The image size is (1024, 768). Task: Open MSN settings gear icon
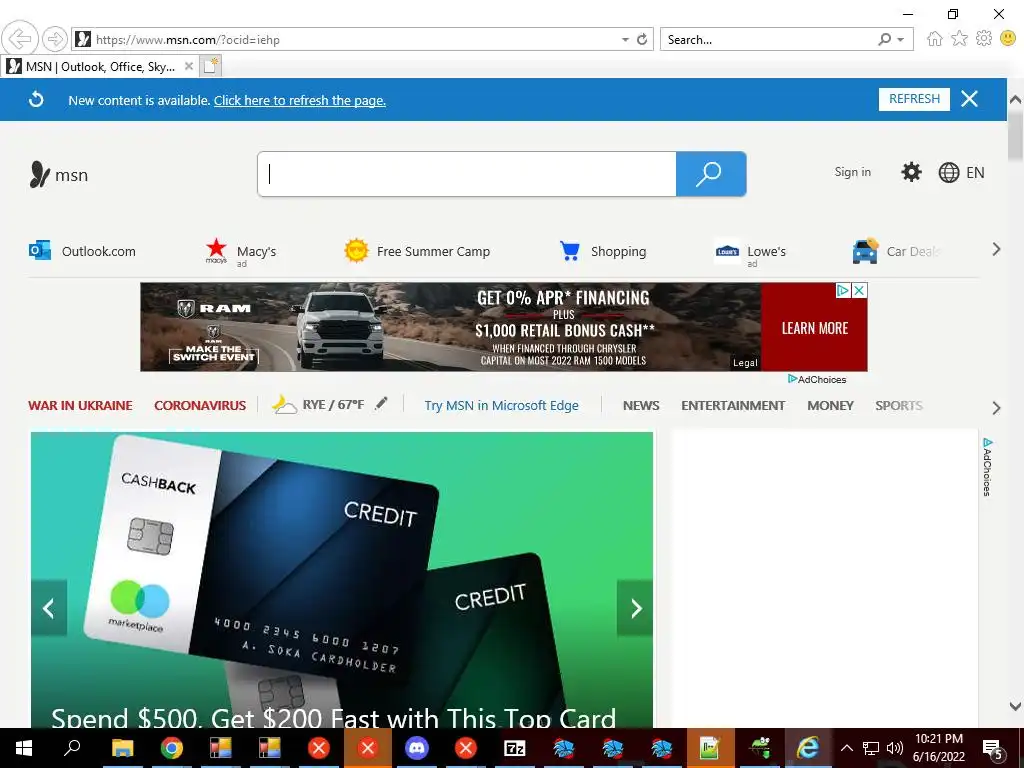(911, 172)
